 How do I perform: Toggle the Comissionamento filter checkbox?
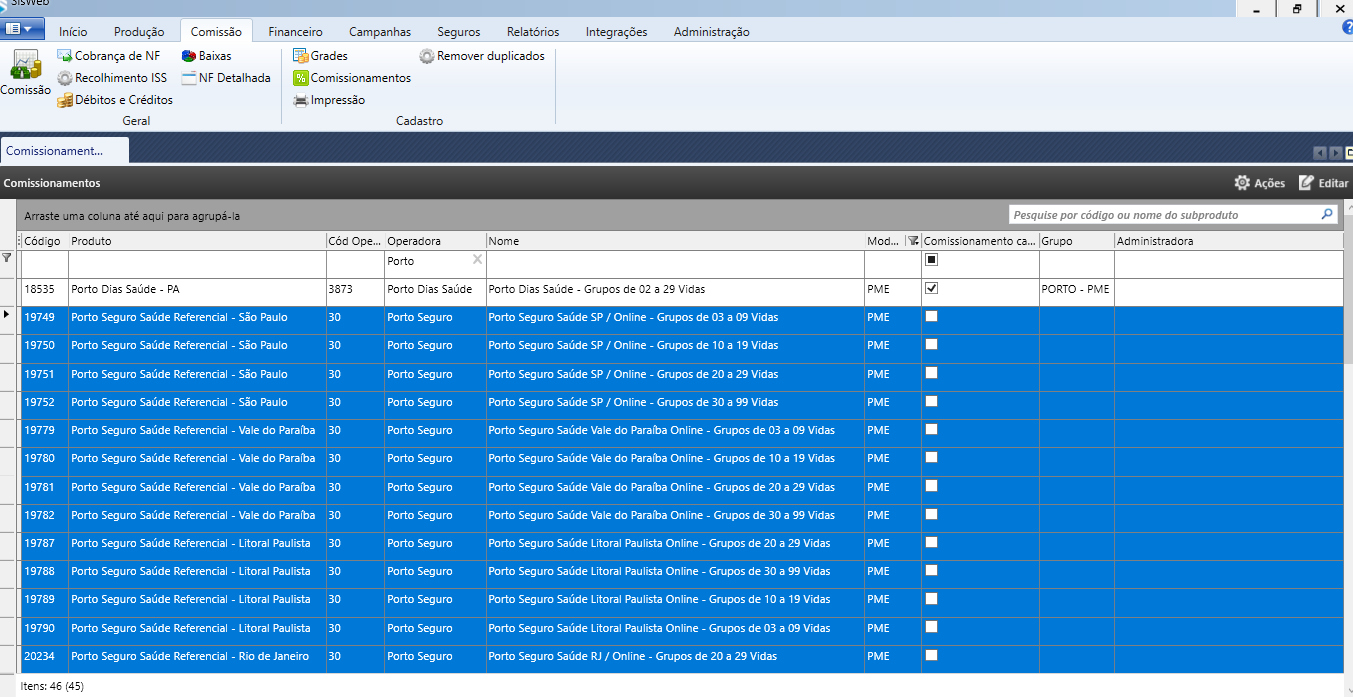click(931, 259)
